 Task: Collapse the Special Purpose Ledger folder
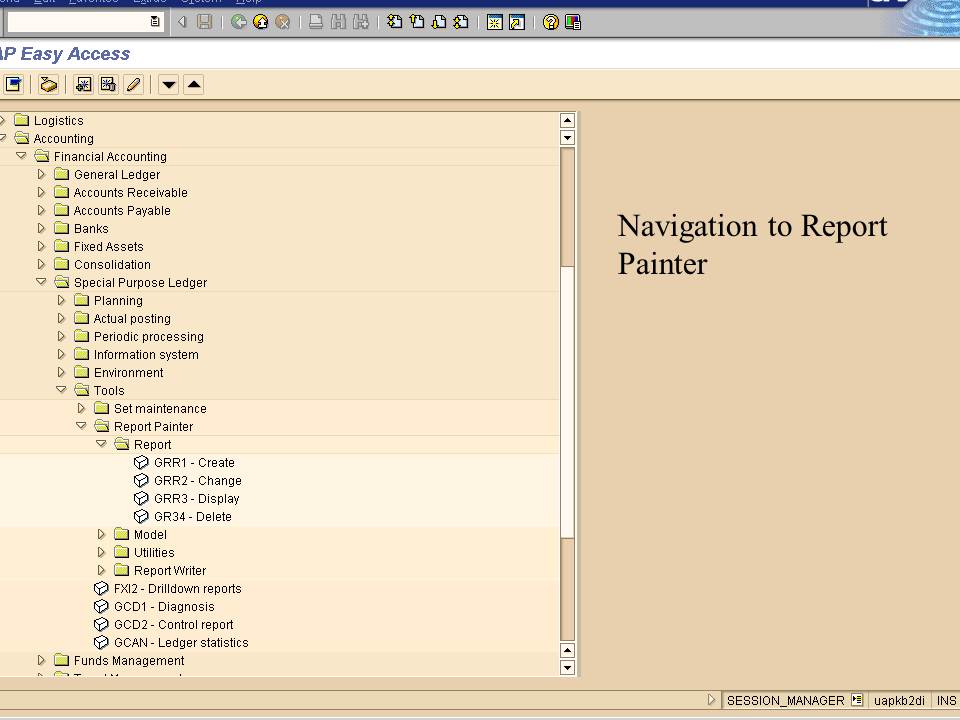(x=42, y=282)
